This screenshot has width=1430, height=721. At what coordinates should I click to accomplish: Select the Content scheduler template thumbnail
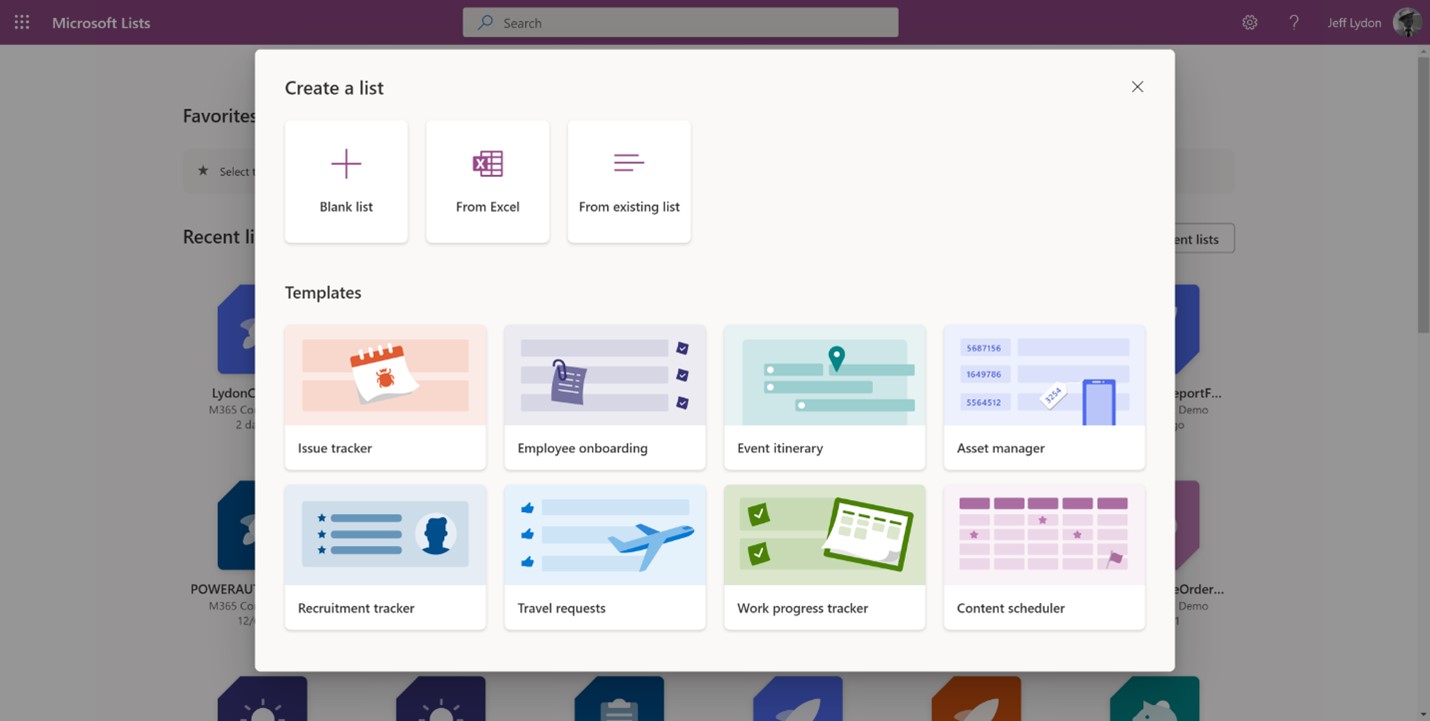[1044, 536]
